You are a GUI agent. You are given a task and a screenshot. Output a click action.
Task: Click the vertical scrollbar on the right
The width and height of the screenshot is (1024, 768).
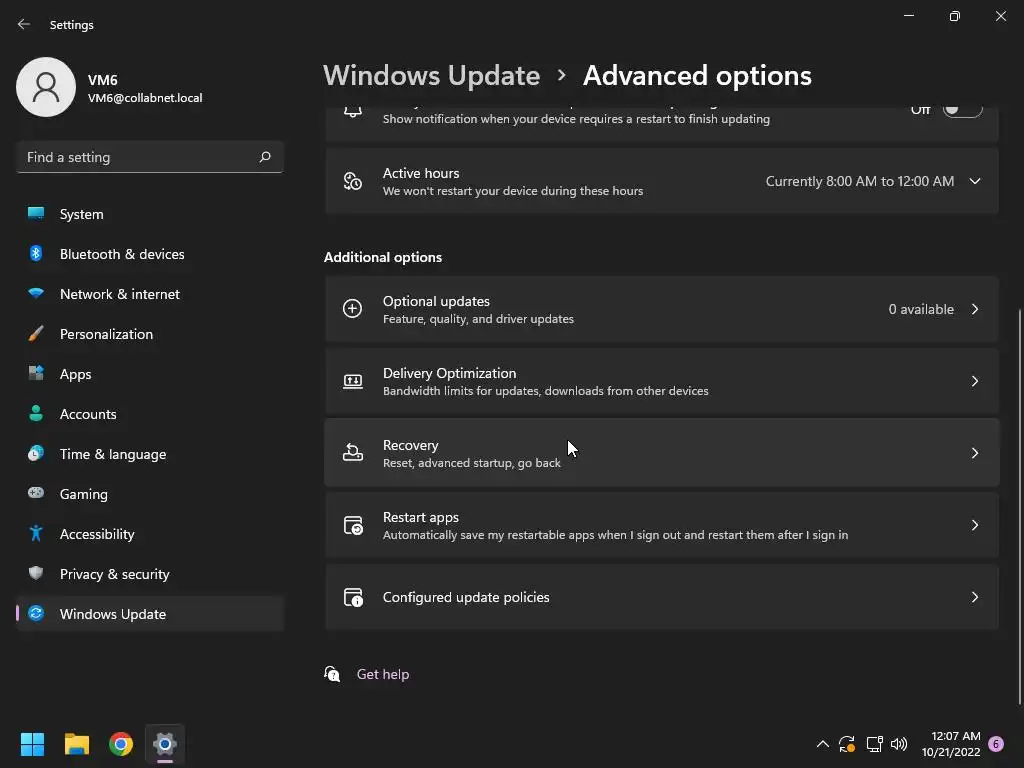(x=1019, y=506)
